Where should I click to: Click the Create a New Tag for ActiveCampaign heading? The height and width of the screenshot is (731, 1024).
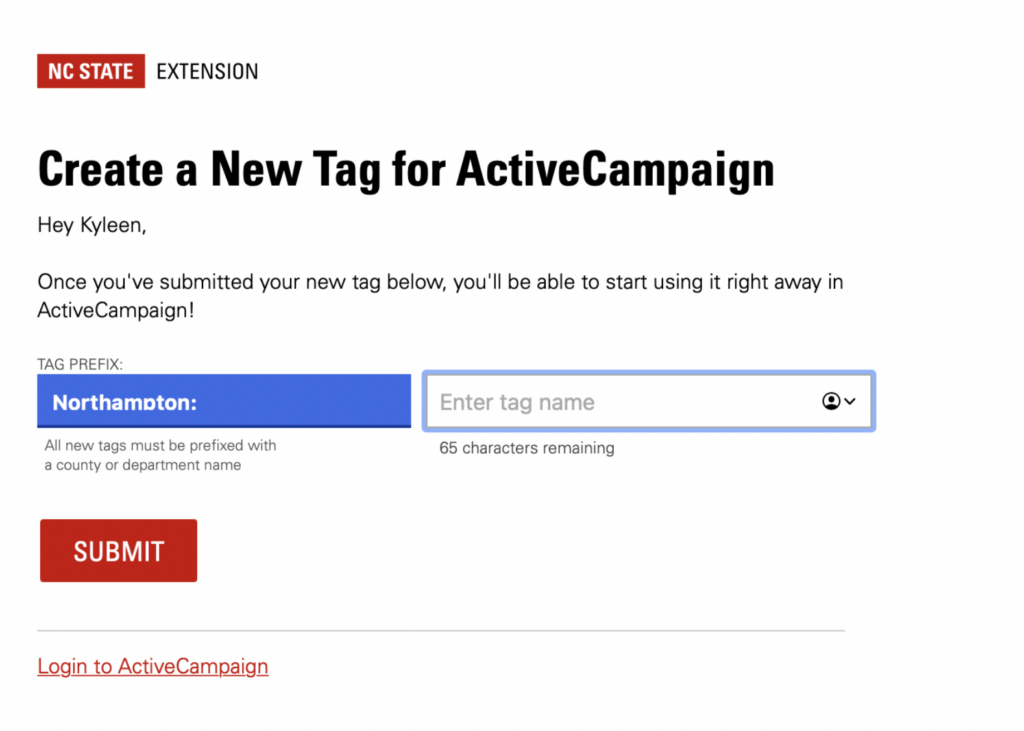[x=406, y=170]
